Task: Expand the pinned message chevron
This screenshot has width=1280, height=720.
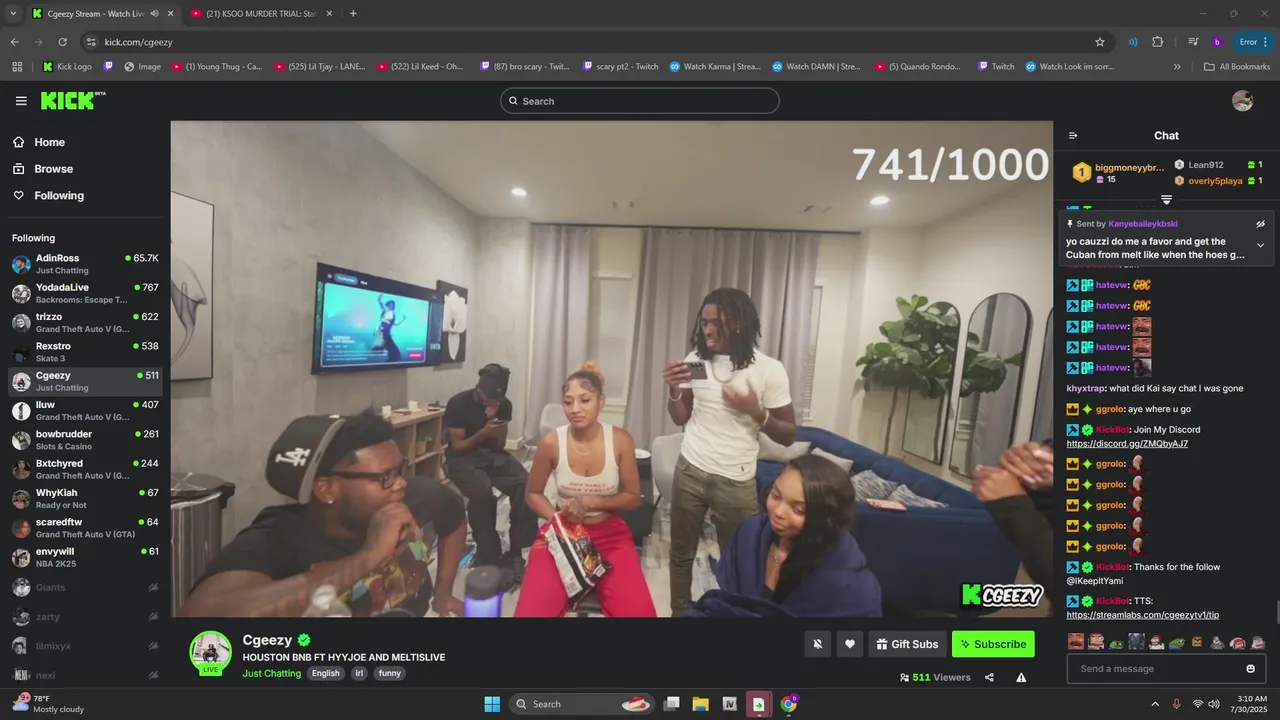Action: 1260,246
